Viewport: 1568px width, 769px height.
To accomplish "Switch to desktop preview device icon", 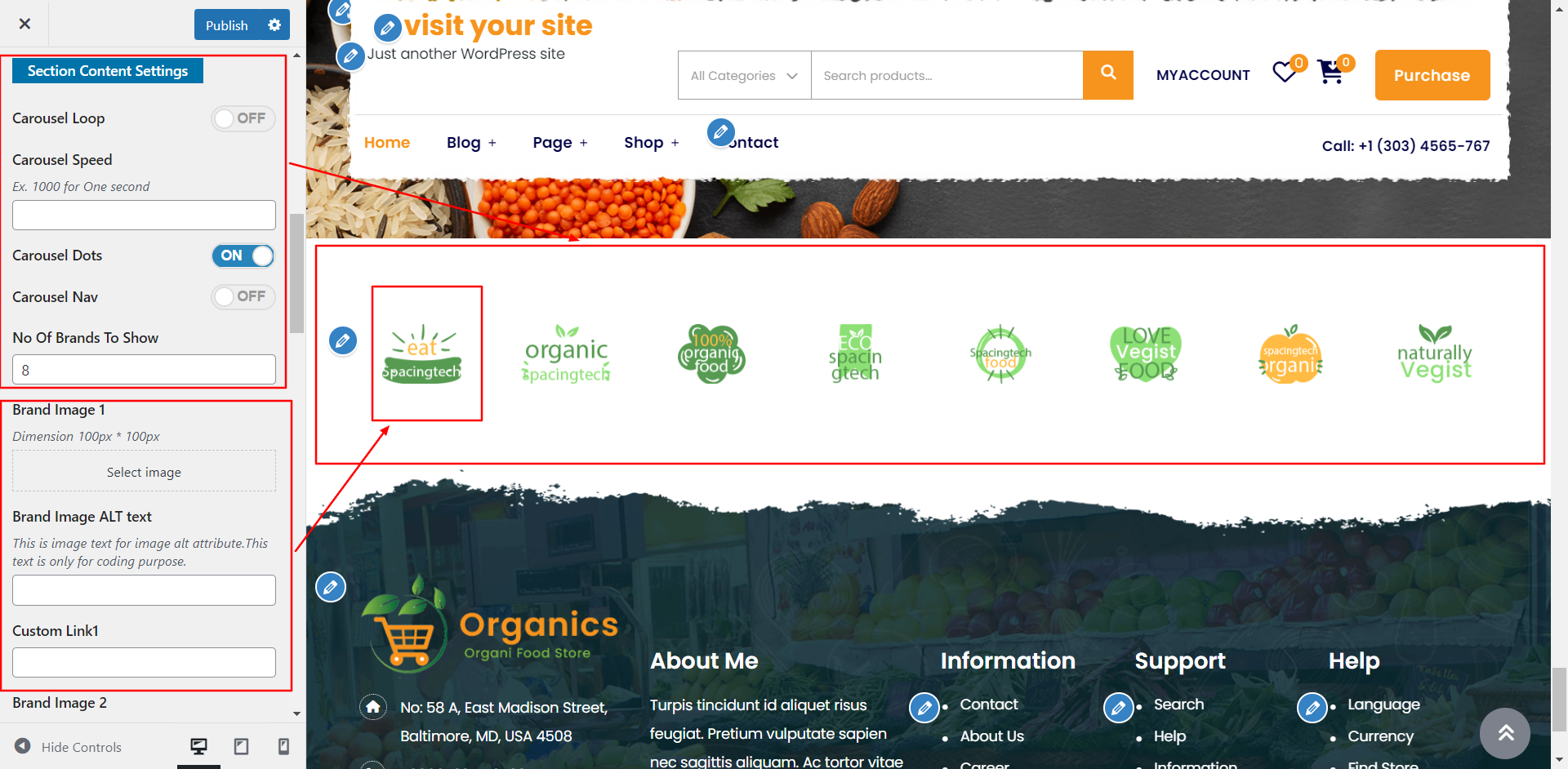I will pos(198,746).
